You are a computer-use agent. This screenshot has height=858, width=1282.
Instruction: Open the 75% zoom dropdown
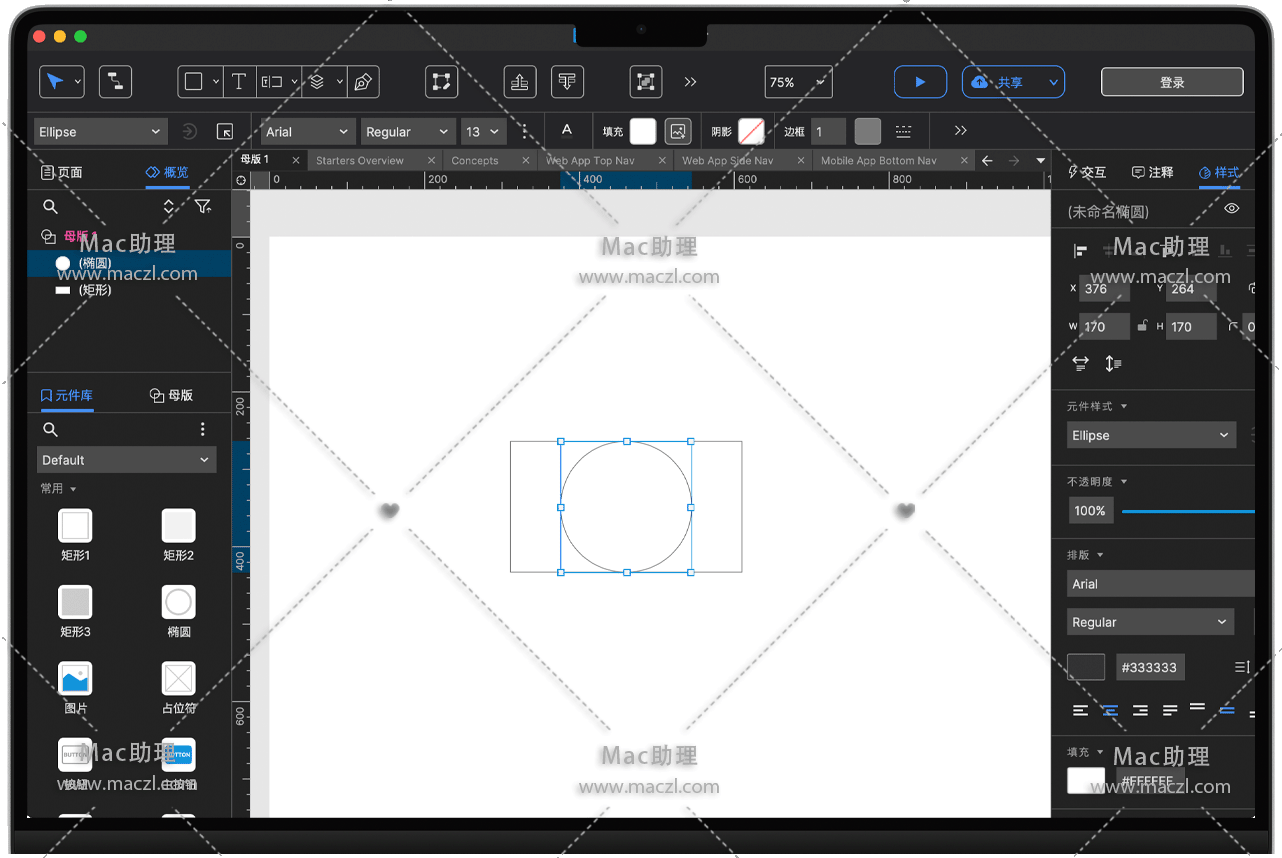[x=797, y=82]
